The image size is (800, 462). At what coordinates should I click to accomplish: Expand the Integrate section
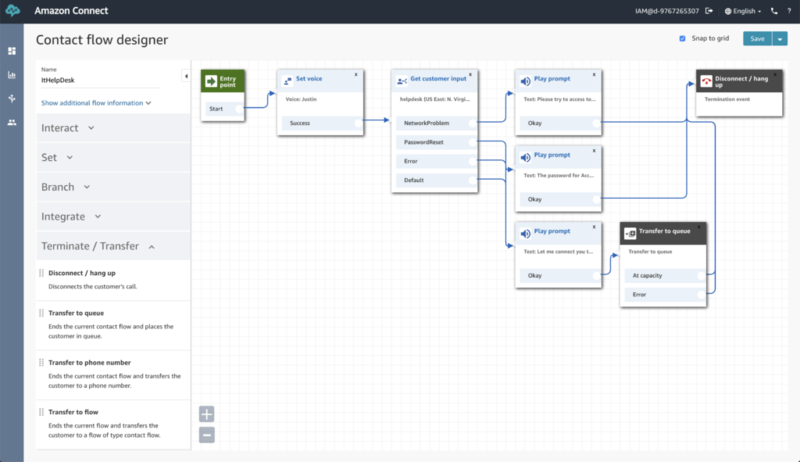113,217
